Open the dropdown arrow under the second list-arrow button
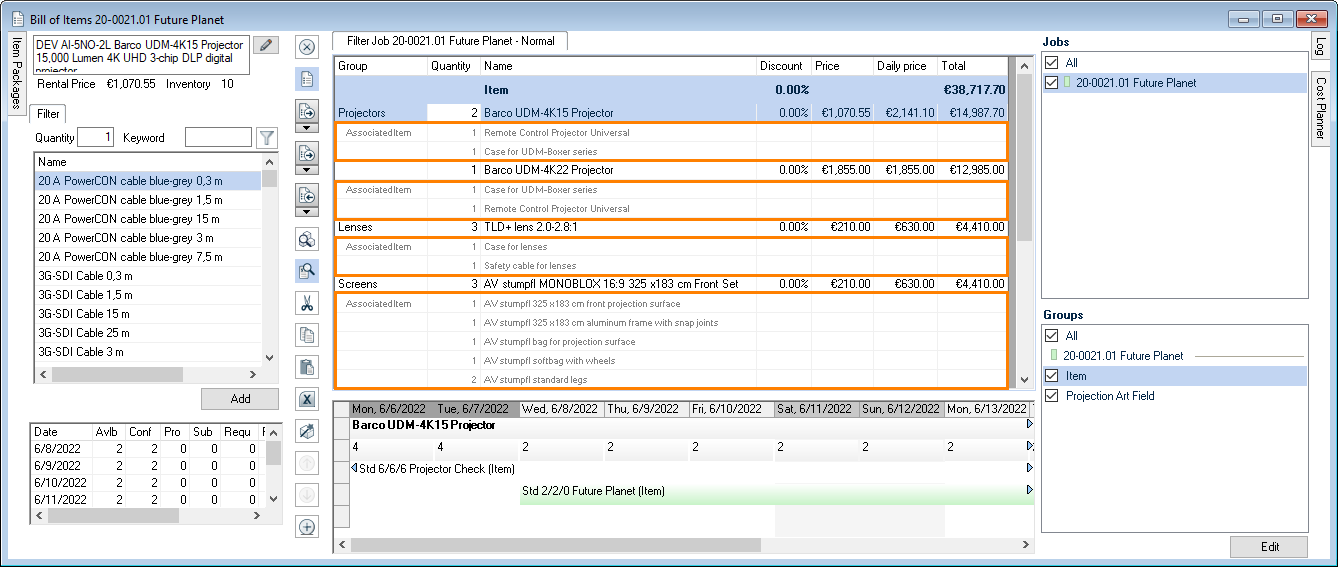Screen dimensions: 1338x567 tap(307, 171)
